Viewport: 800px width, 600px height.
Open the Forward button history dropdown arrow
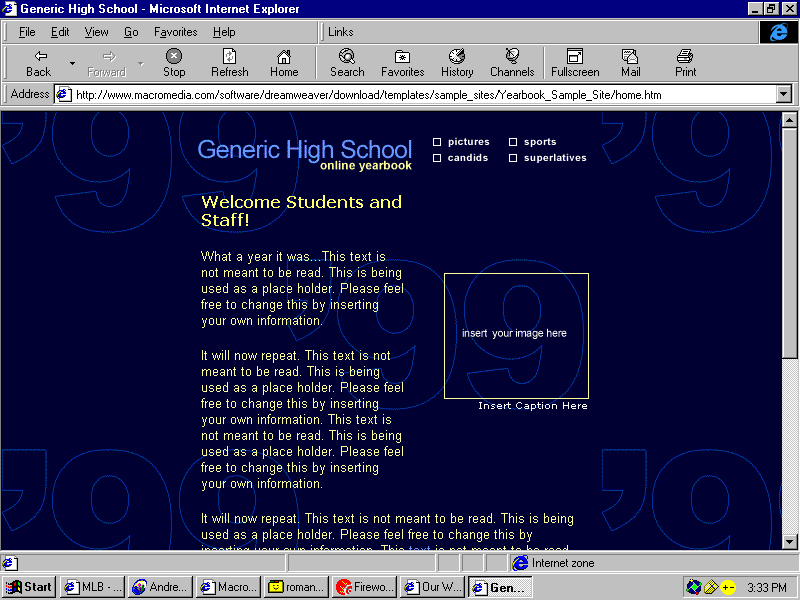point(141,64)
